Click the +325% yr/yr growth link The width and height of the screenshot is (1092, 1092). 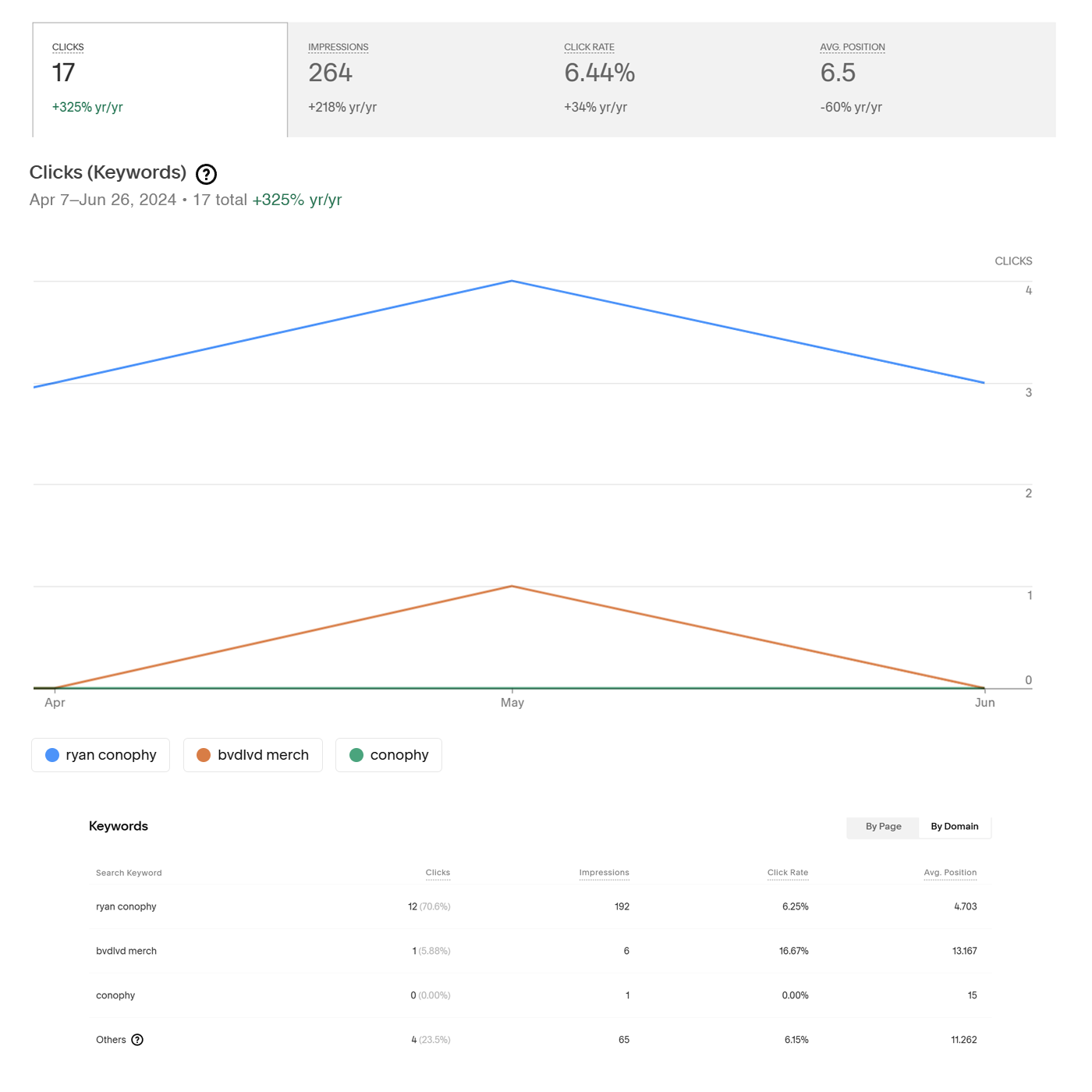point(296,200)
